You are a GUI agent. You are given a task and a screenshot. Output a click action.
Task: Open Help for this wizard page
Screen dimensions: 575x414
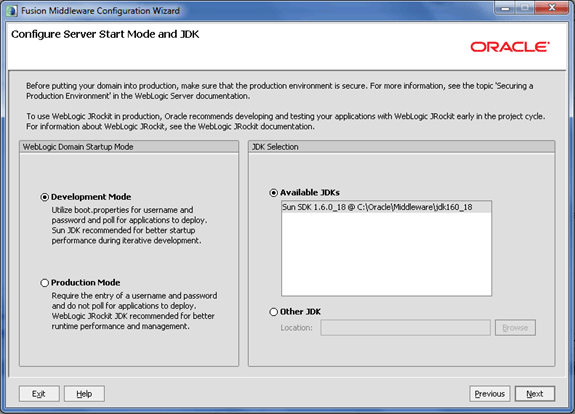84,394
